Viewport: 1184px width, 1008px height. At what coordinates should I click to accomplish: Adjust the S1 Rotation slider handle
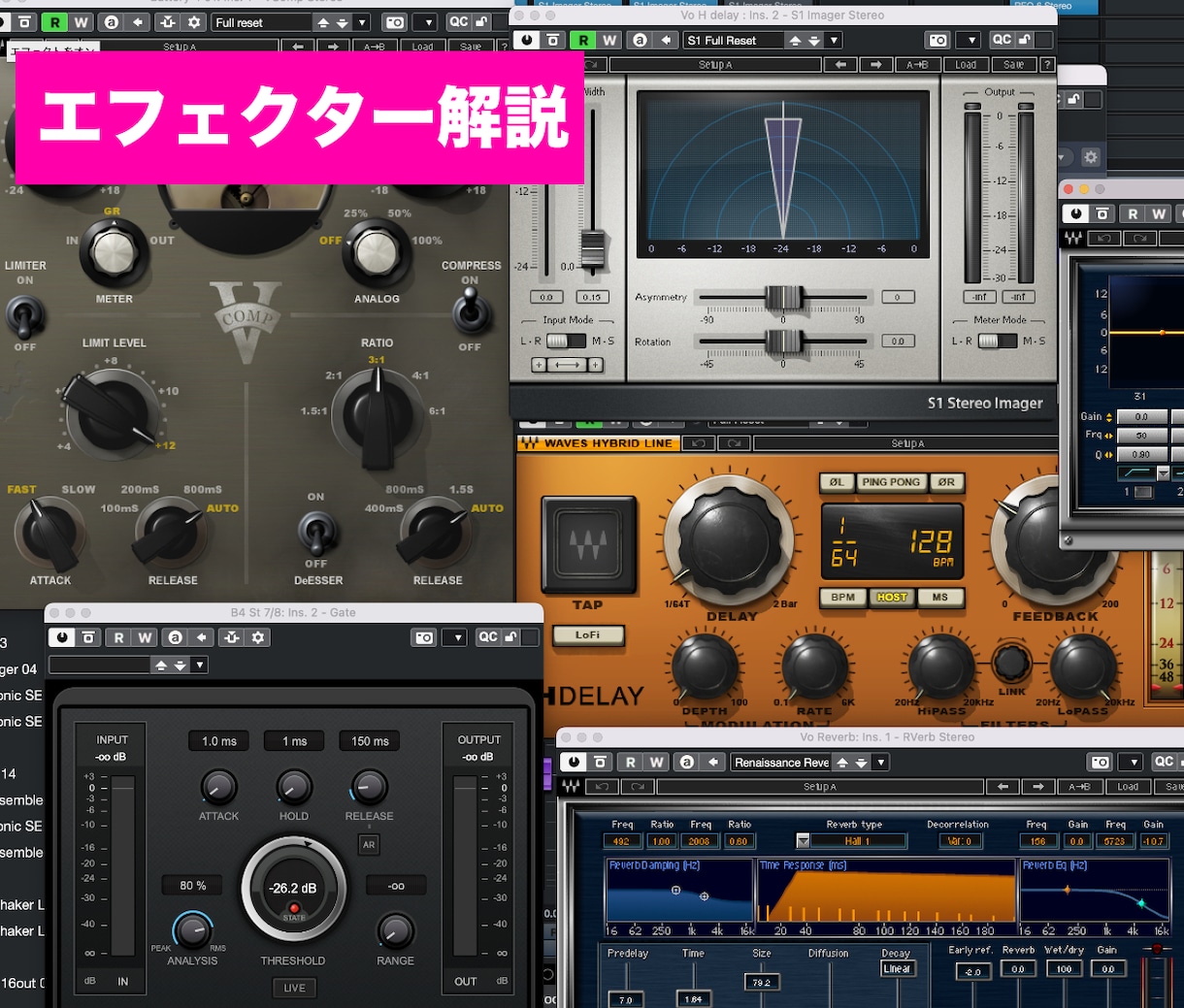783,341
